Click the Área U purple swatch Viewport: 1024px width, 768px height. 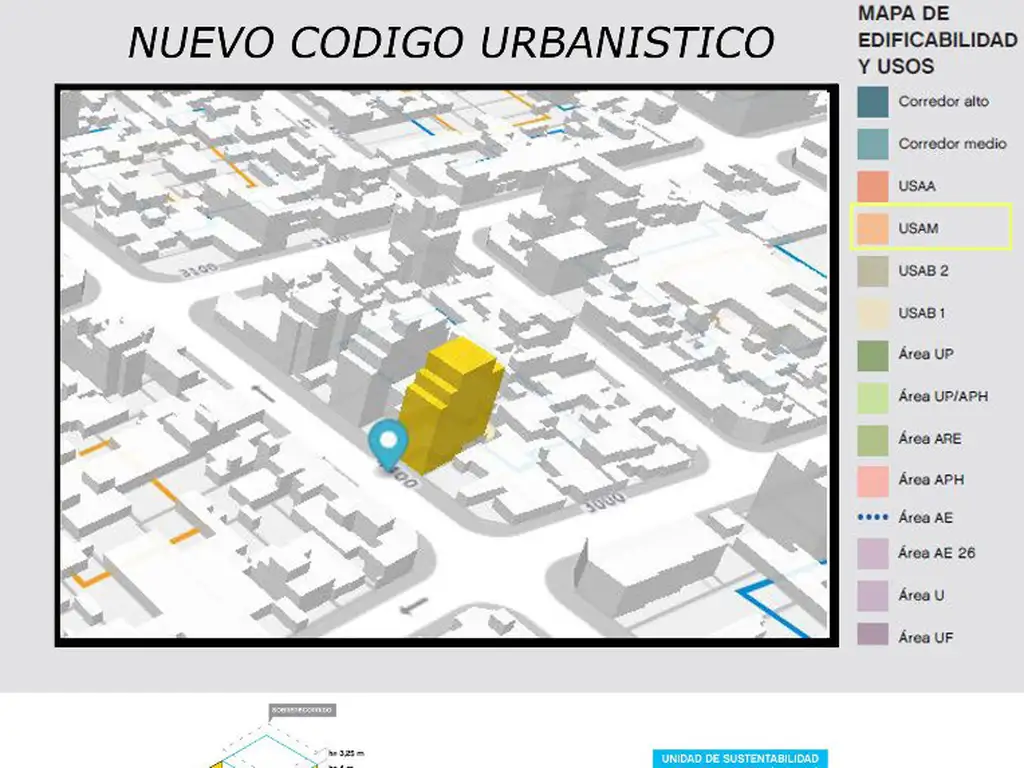[x=872, y=595]
